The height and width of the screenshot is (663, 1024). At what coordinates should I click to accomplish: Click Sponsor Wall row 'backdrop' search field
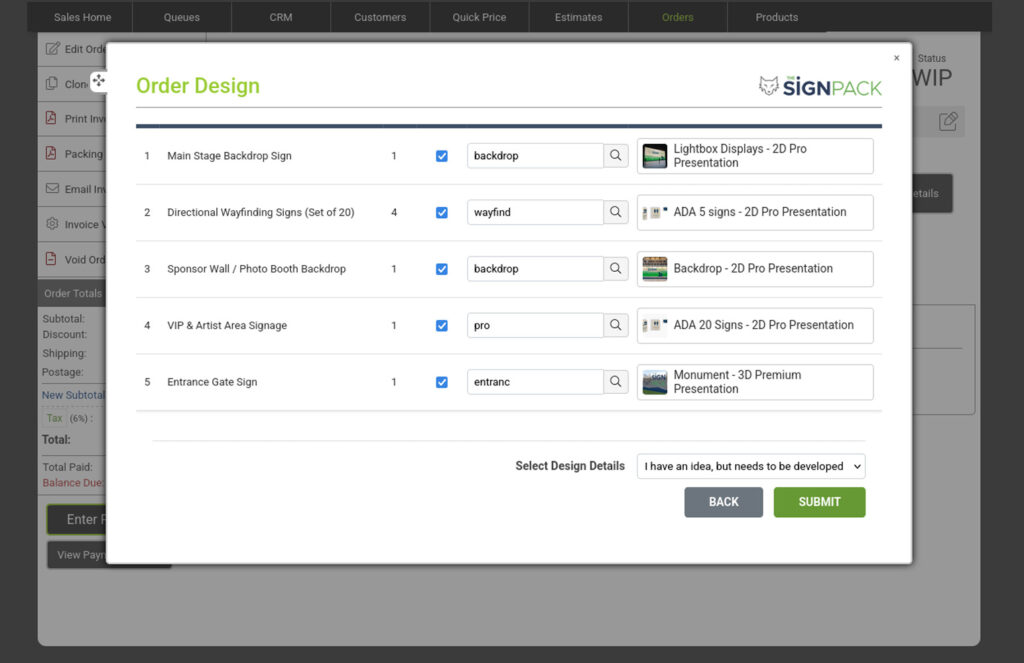[535, 268]
